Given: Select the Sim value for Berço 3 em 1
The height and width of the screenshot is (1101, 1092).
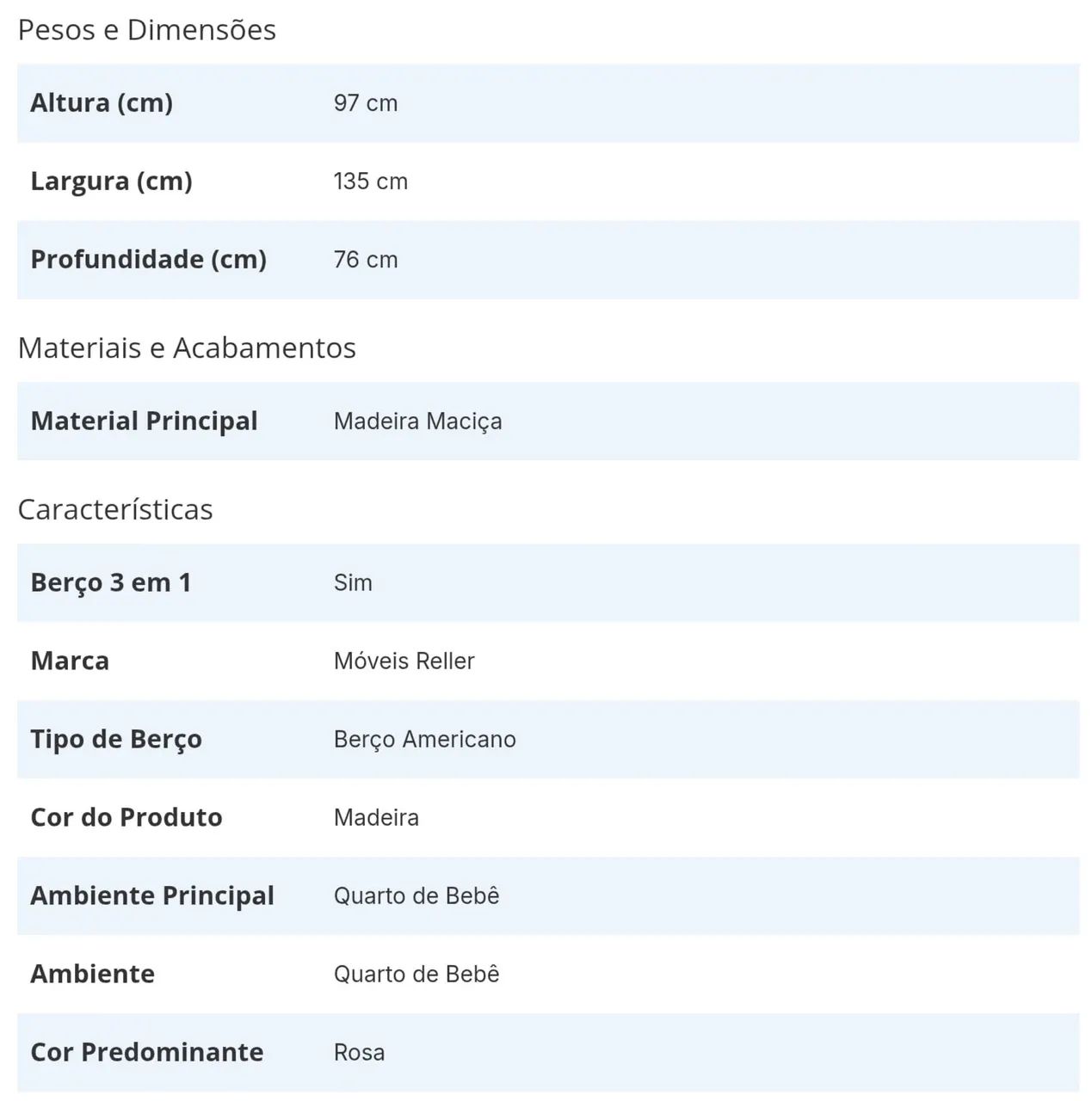Looking at the screenshot, I should pyautogui.click(x=353, y=583).
